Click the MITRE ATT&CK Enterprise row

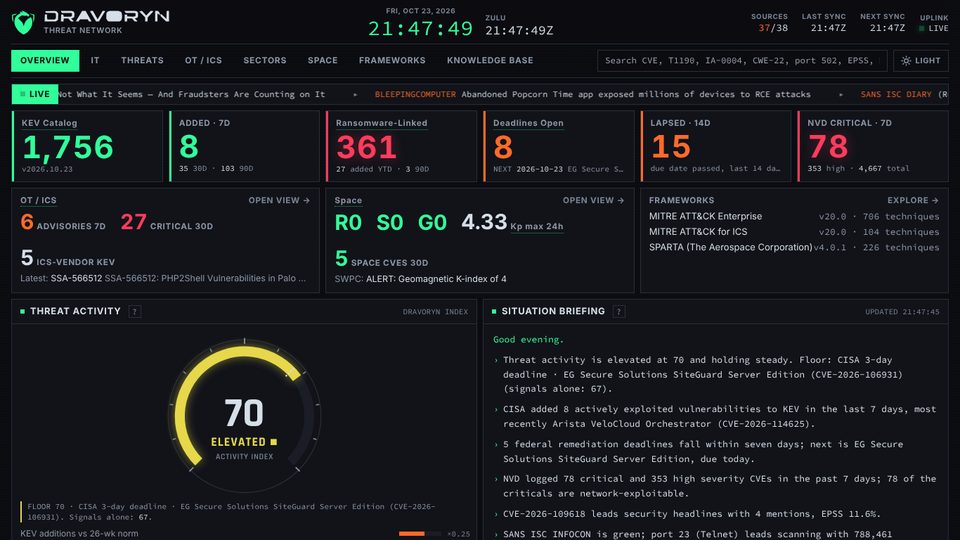(794, 216)
